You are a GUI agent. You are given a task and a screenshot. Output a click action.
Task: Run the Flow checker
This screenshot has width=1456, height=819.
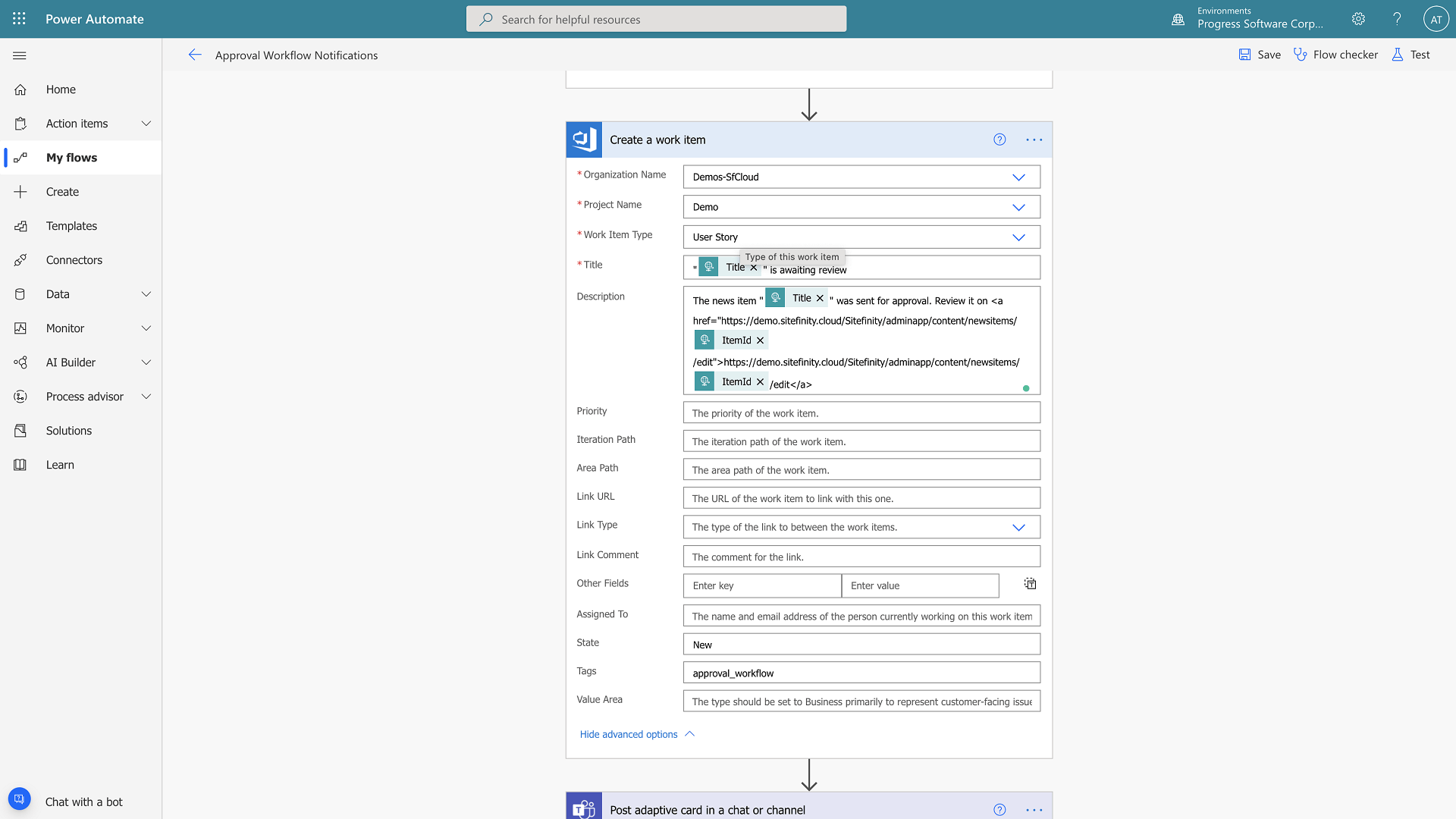(1335, 55)
